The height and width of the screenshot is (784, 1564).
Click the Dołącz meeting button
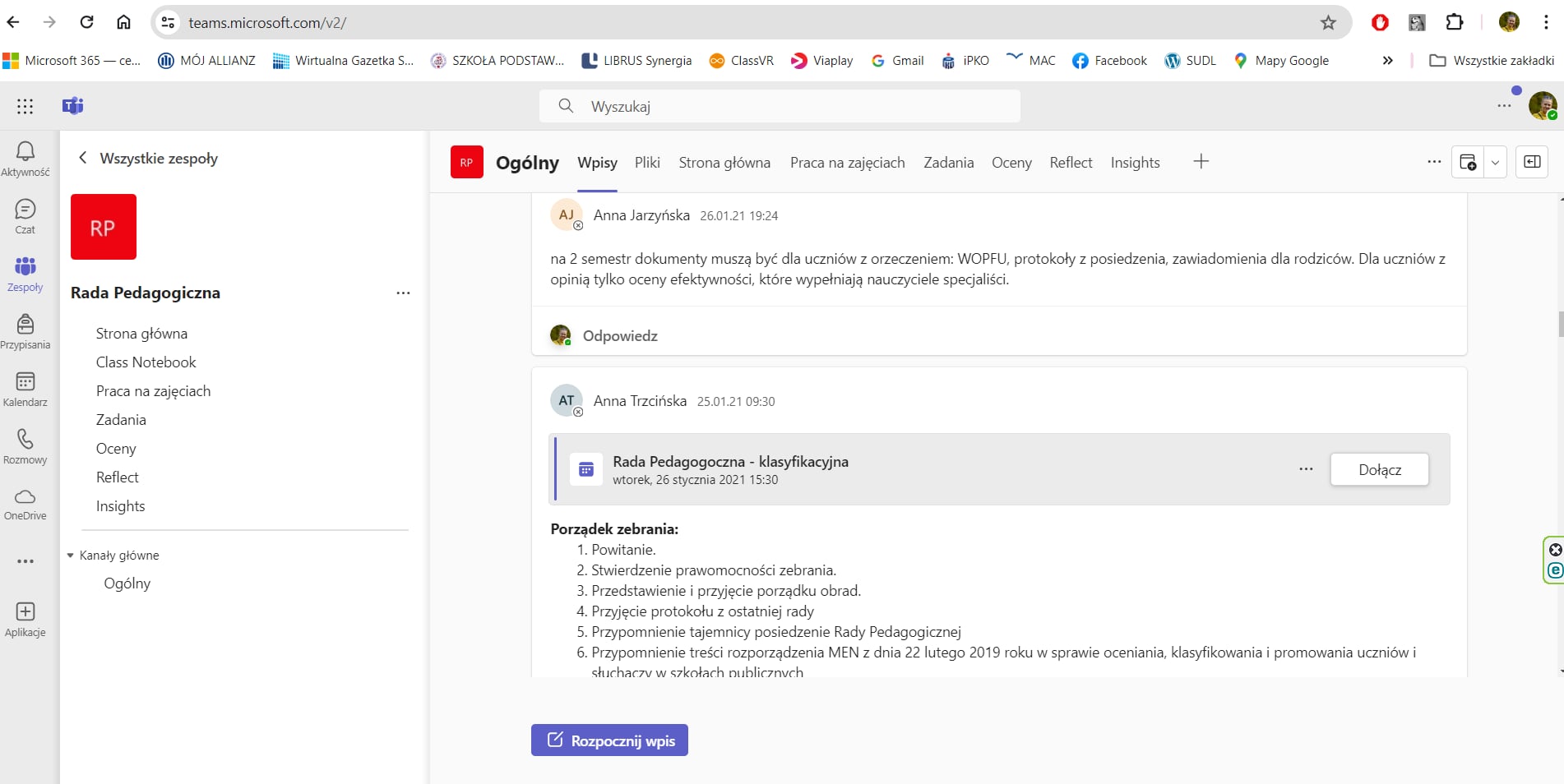(1379, 470)
